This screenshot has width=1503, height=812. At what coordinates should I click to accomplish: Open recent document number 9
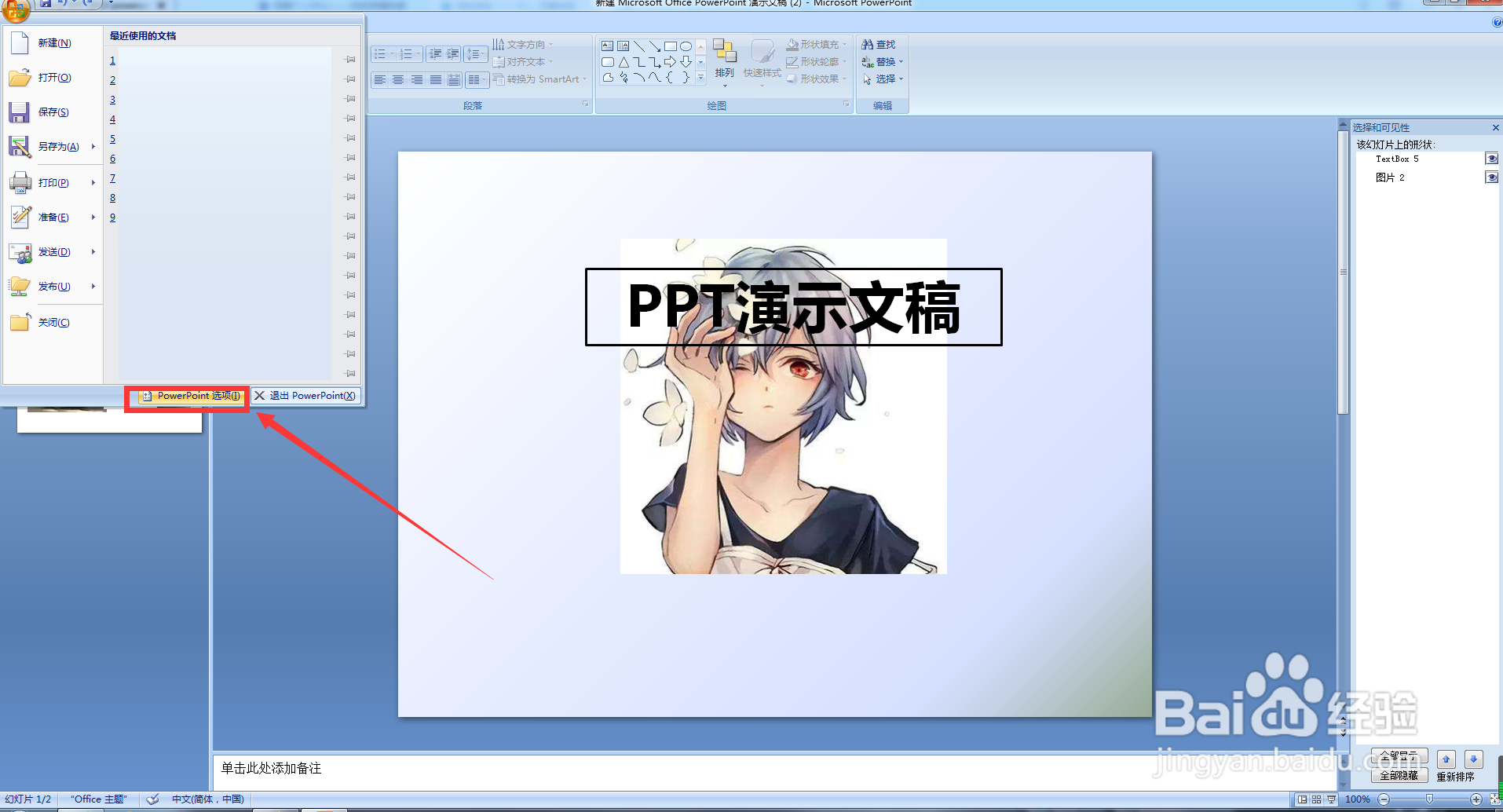112,218
